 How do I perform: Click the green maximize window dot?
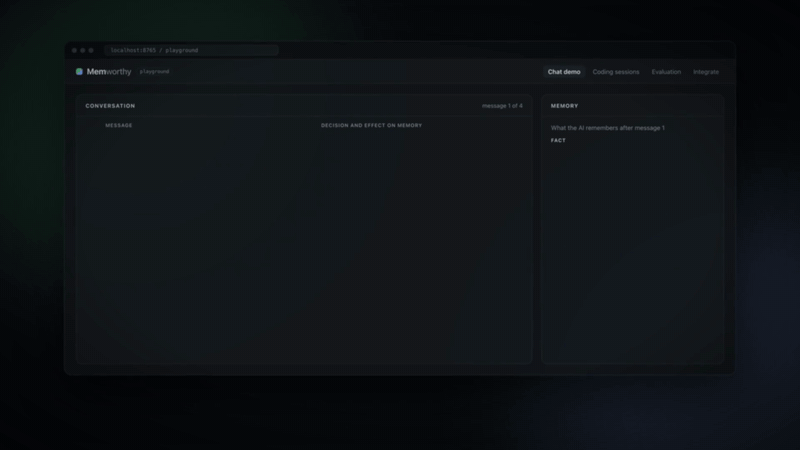91,50
